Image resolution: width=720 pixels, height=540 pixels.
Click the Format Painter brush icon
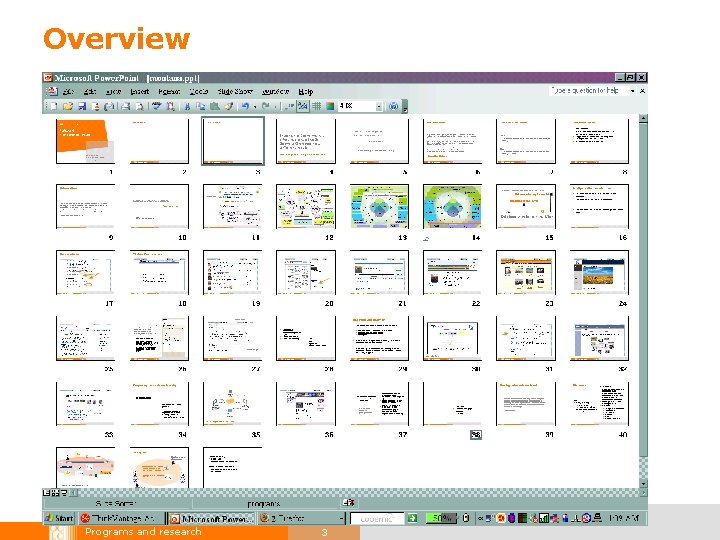228,107
